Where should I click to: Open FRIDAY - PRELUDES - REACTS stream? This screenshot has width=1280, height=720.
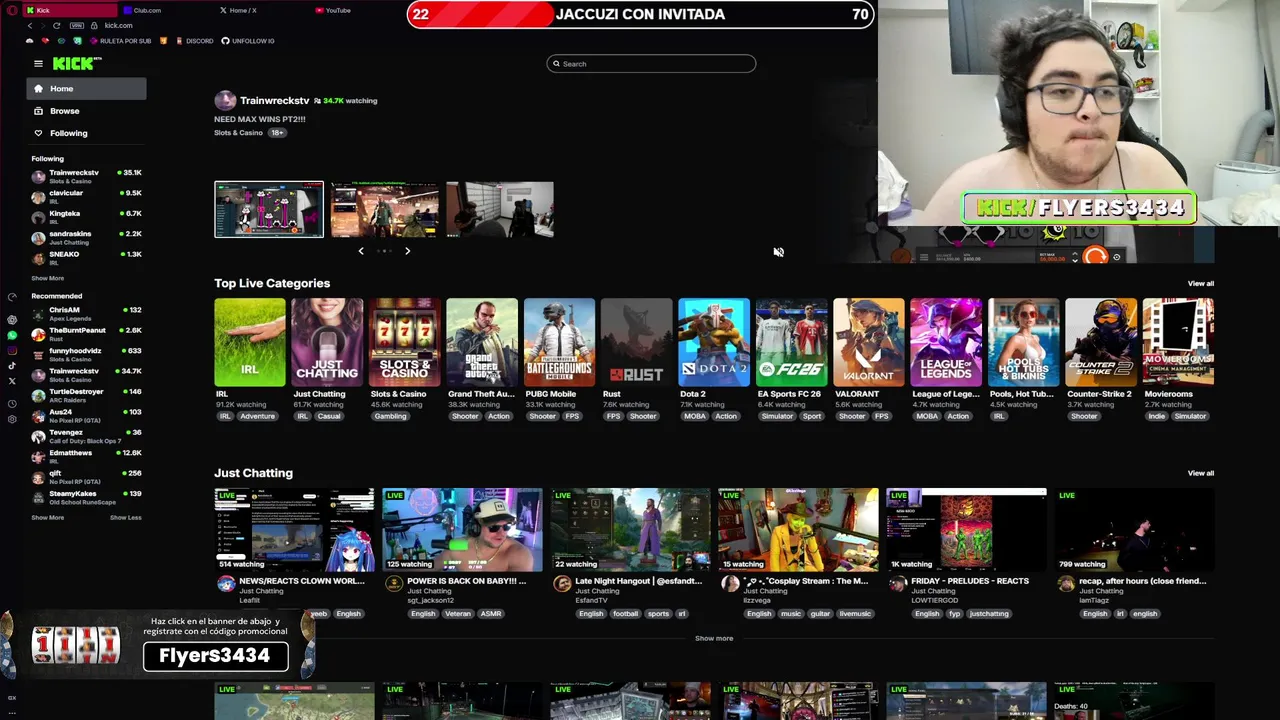[966, 530]
